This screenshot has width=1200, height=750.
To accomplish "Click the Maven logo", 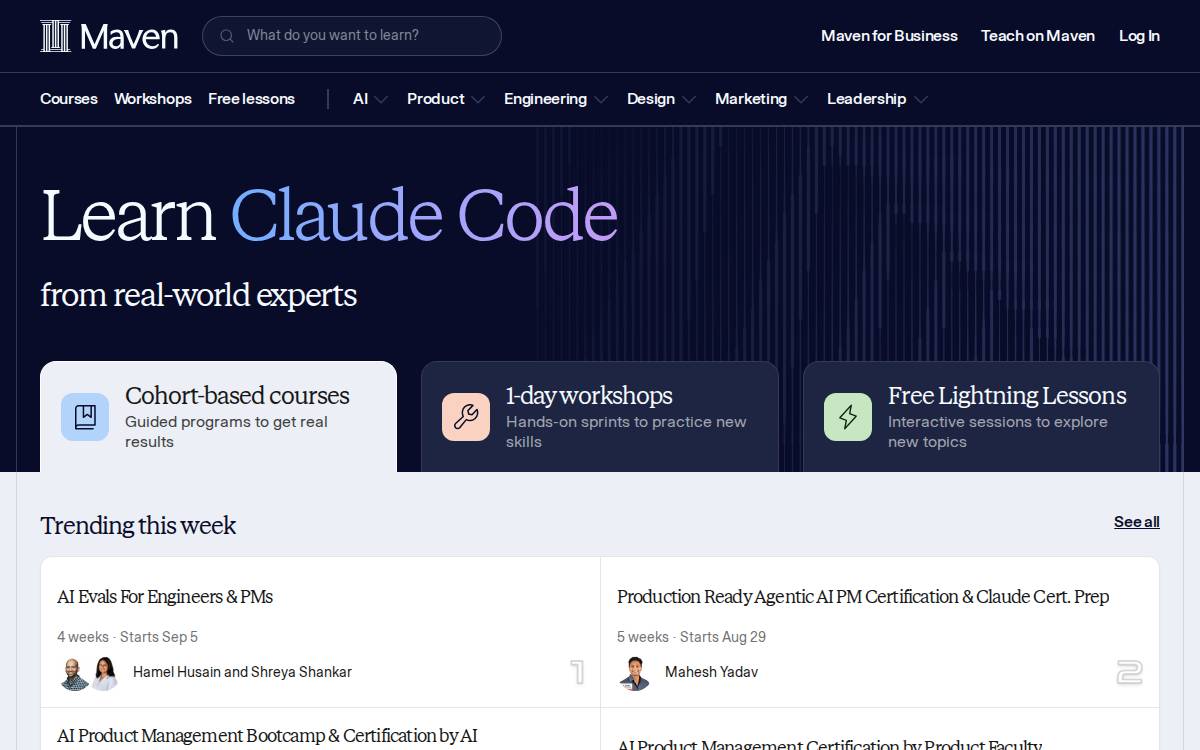I will coord(109,36).
